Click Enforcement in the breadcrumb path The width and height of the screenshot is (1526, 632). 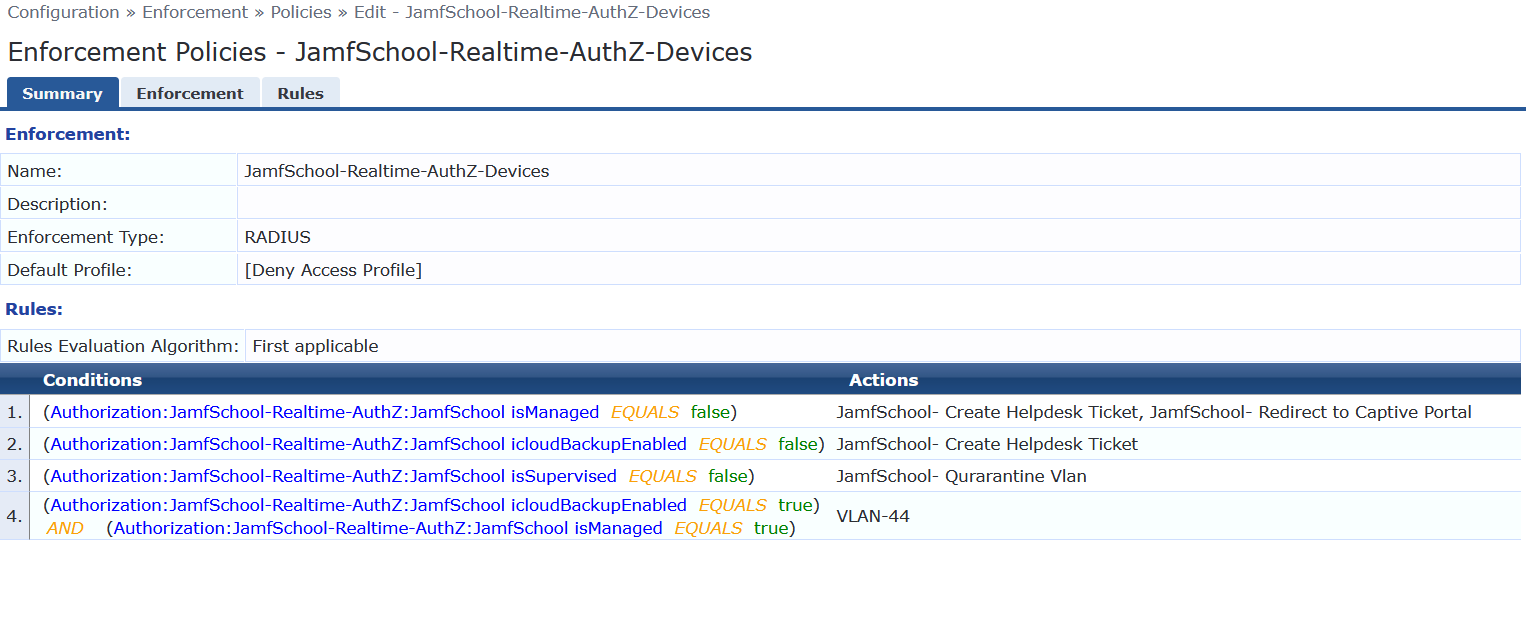point(195,13)
